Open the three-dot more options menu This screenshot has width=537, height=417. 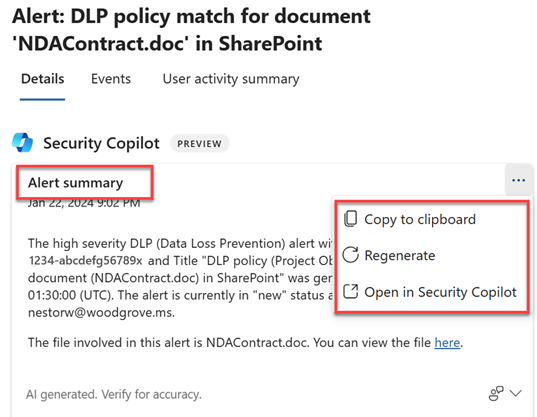(518, 180)
